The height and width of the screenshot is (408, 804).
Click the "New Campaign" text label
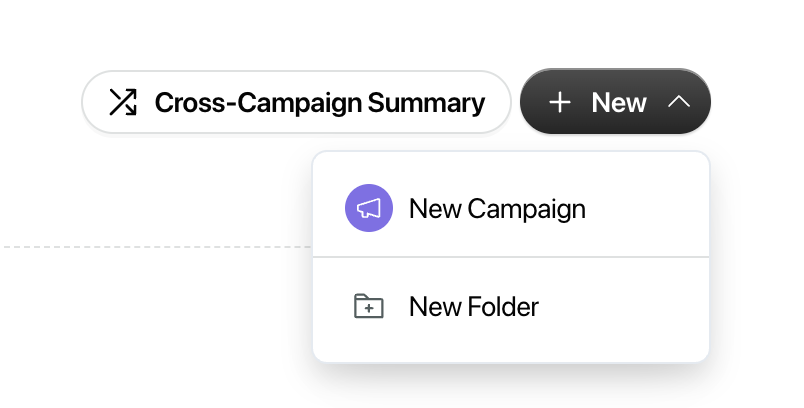[x=497, y=209]
